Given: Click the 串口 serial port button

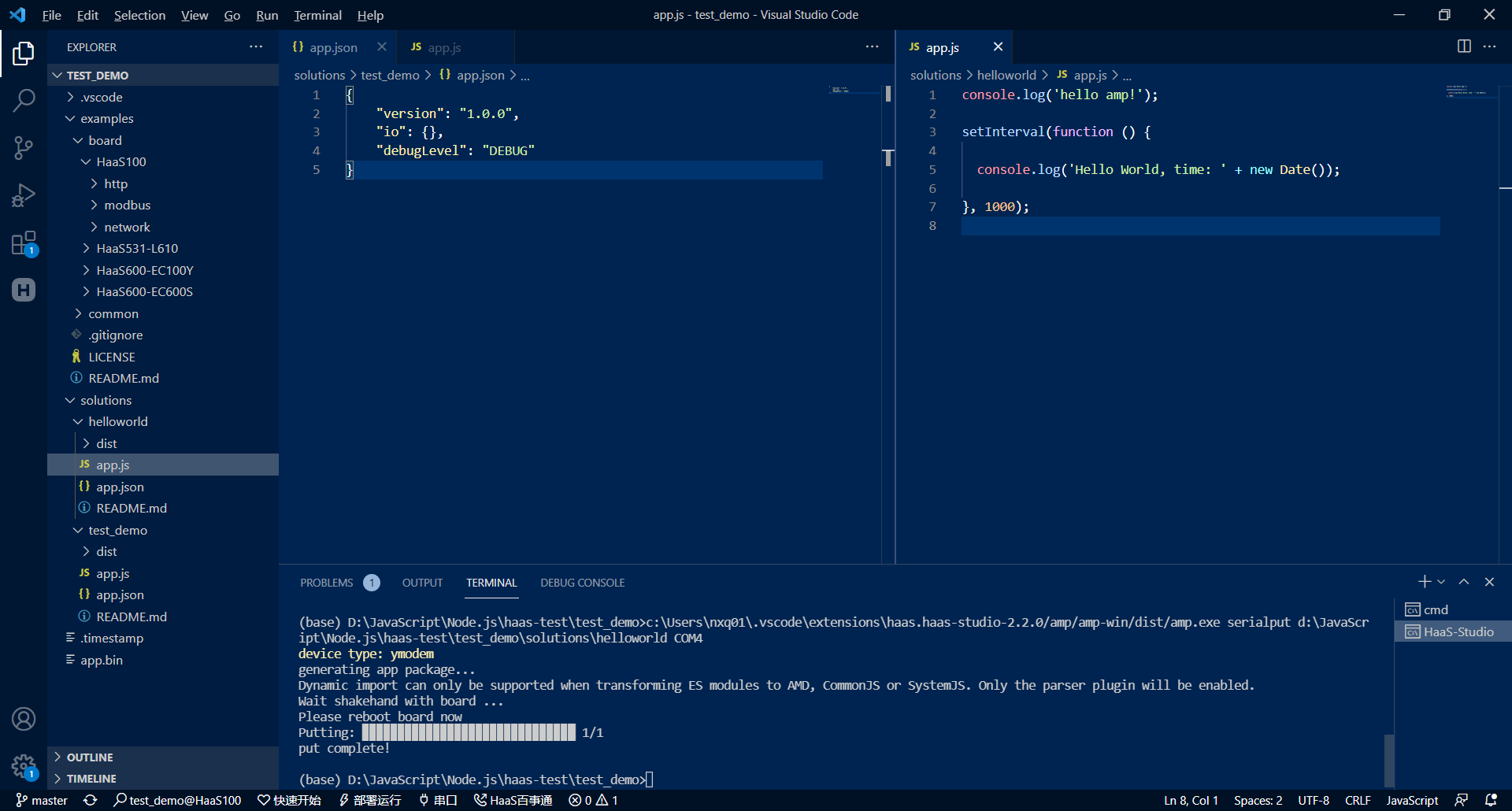Looking at the screenshot, I should pos(438,800).
